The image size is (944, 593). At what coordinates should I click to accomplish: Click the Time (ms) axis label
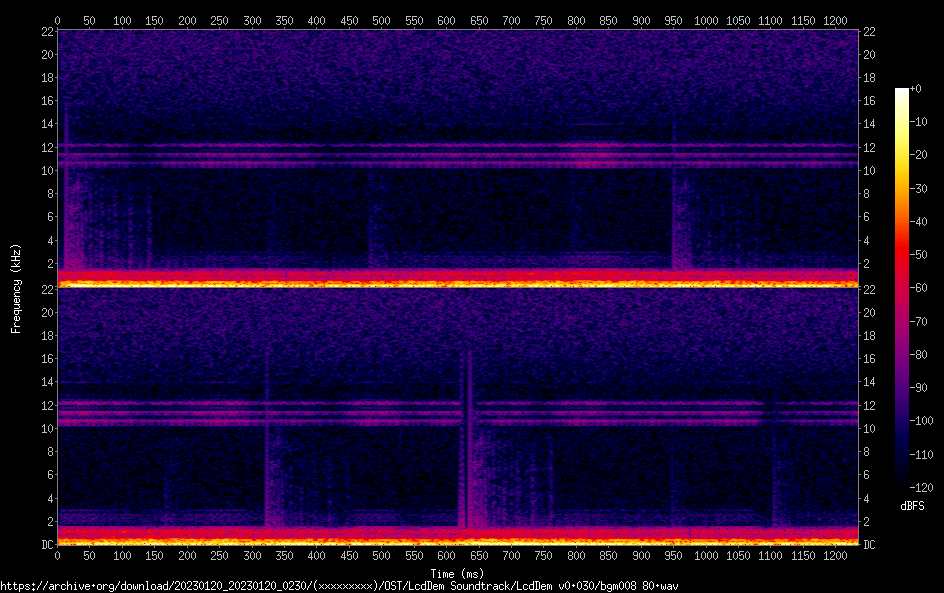(457, 573)
